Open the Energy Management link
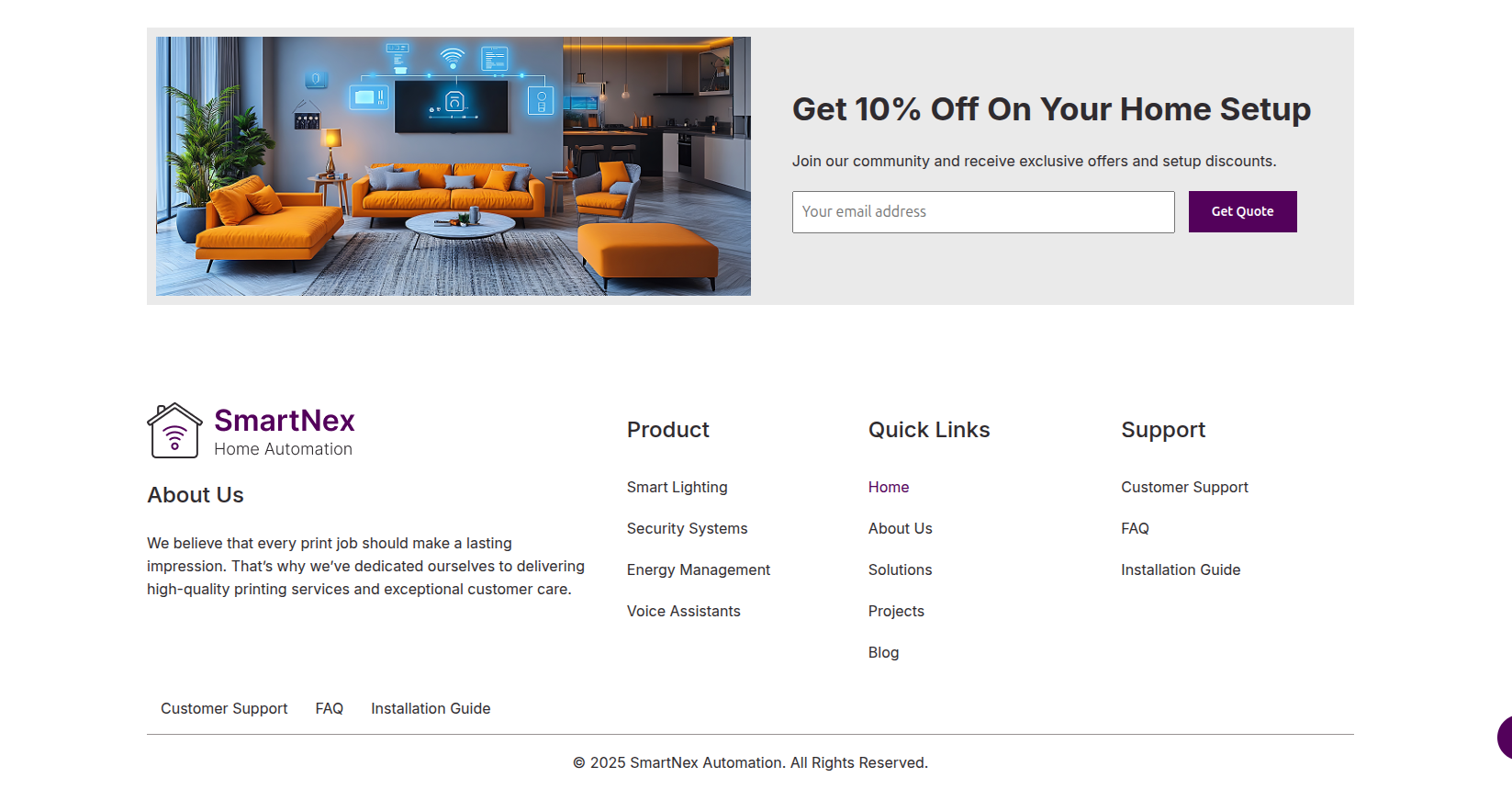 pos(698,570)
